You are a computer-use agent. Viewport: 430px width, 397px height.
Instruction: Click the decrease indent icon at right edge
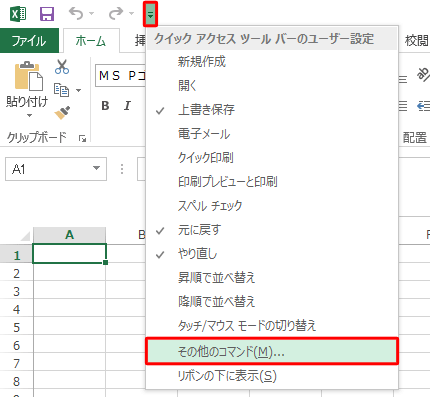(423, 106)
